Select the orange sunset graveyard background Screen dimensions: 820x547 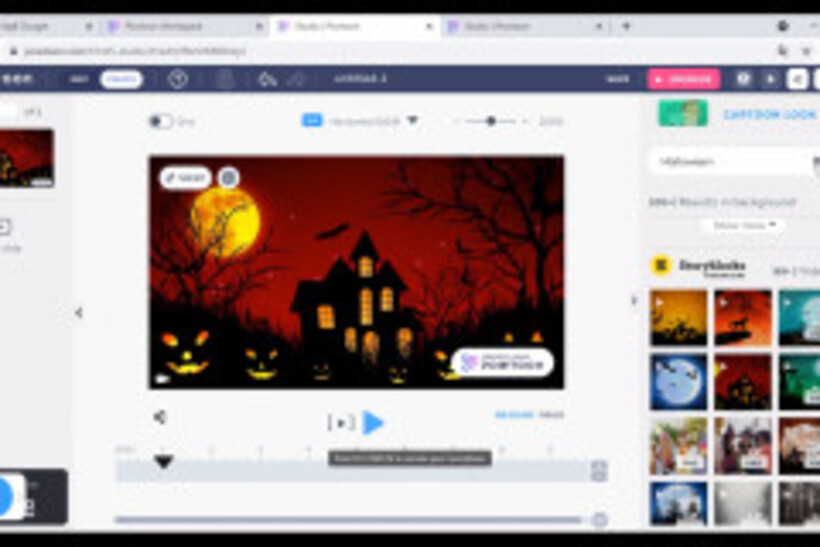678,318
